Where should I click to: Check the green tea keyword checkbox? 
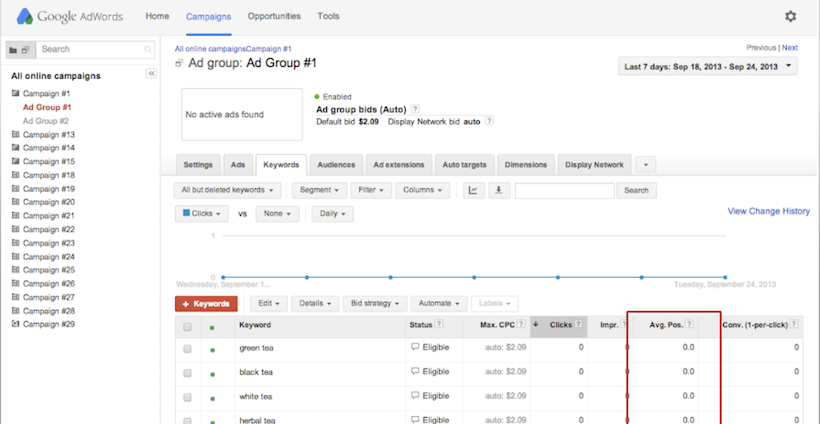pos(187,348)
